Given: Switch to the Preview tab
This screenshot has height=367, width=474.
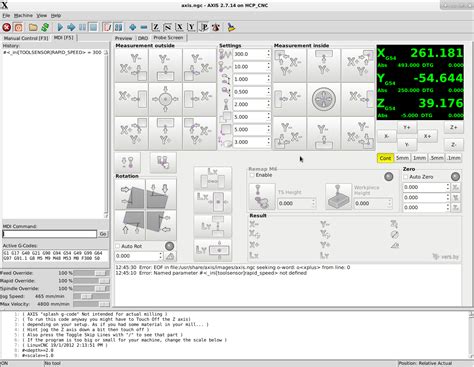Looking at the screenshot, I should [124, 38].
